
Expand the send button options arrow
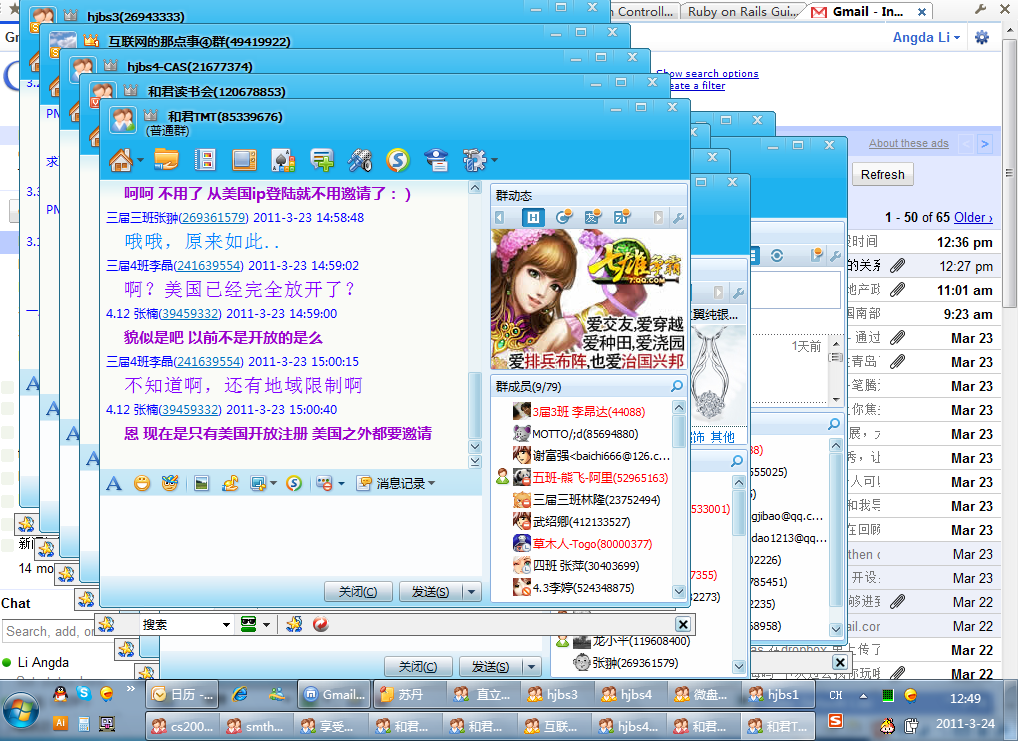point(473,592)
